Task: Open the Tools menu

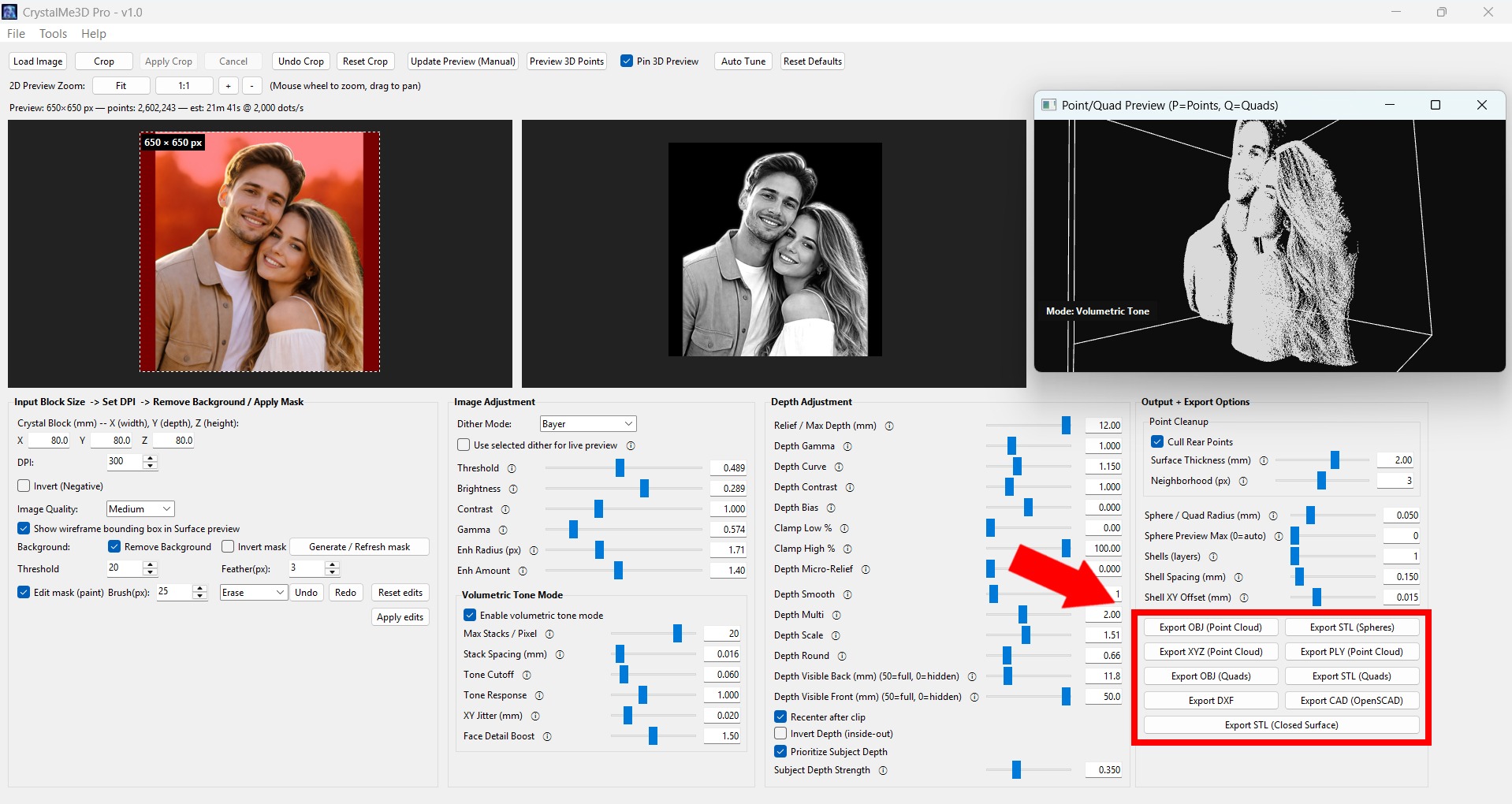Action: [x=53, y=34]
